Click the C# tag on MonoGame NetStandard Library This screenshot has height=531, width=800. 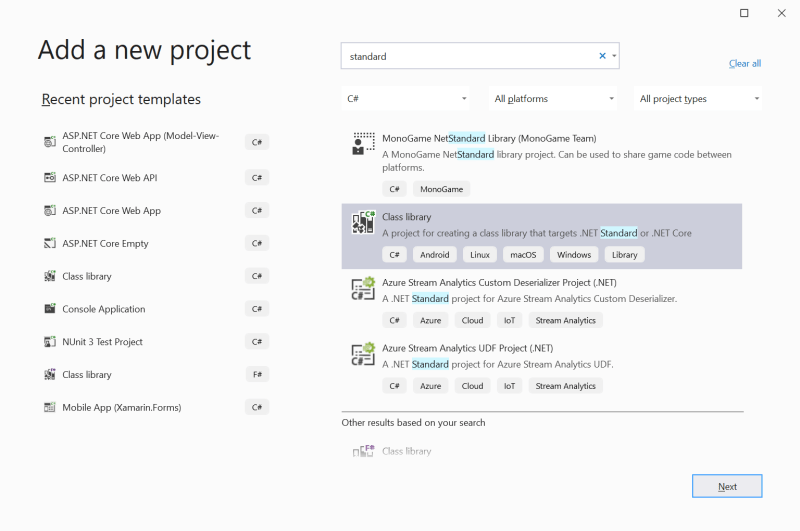394,189
